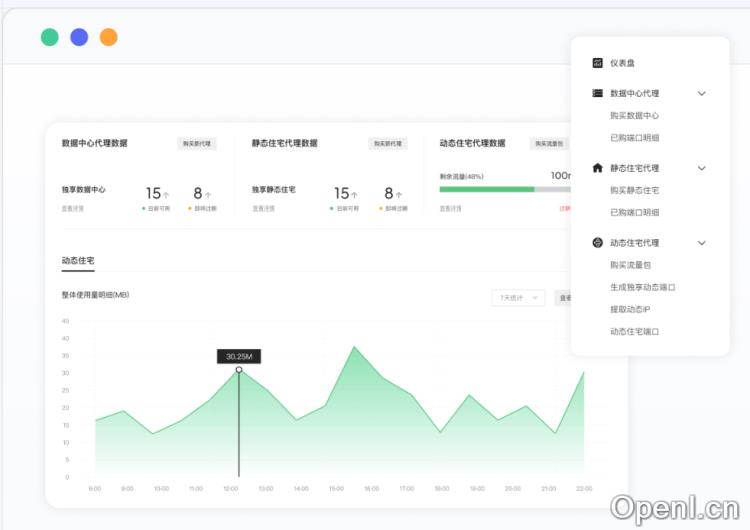Open 购买静态住宅 menu item
Image resolution: width=750 pixels, height=530 pixels.
pos(634,190)
